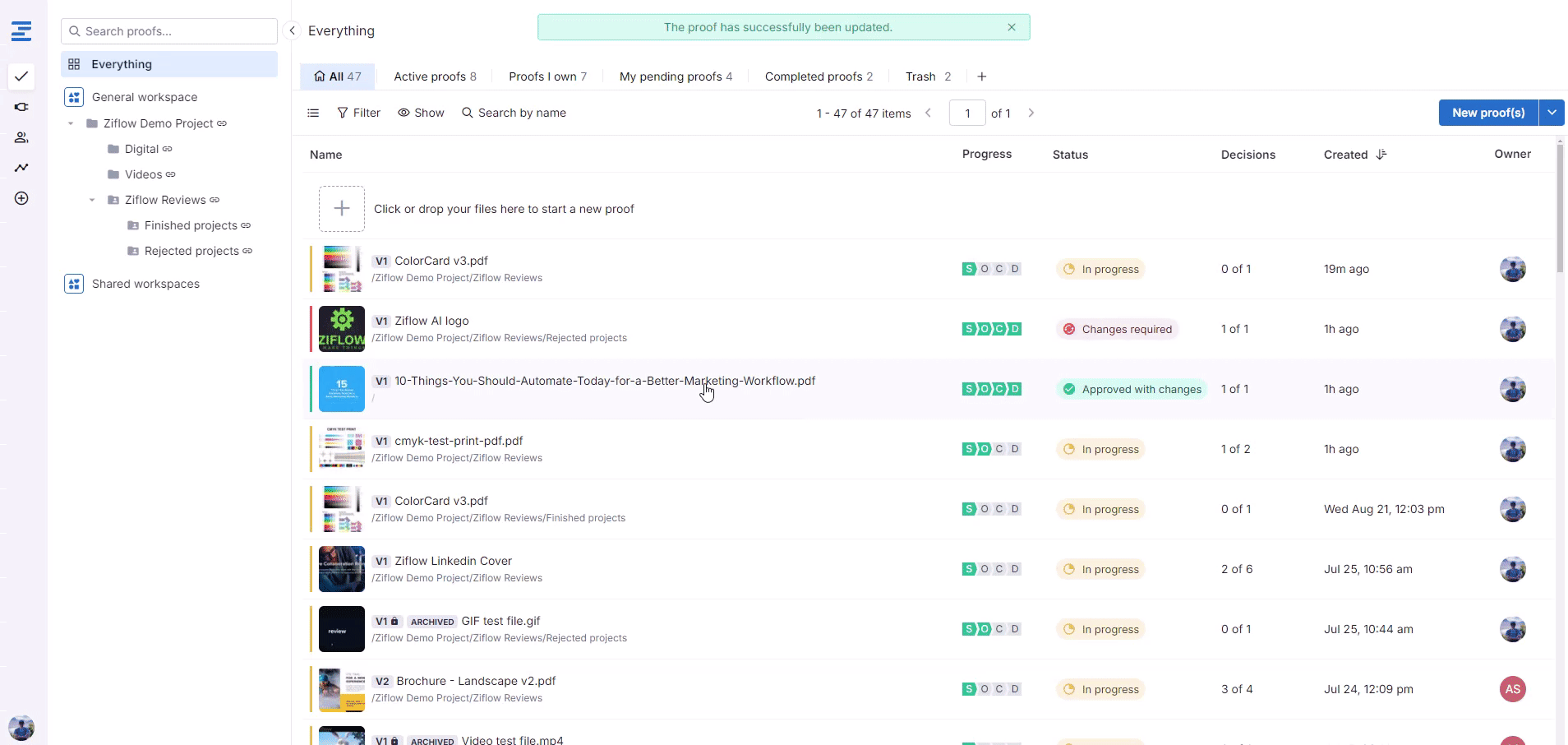Click progress stages for 10-Things proof
This screenshot has width=1568, height=745.
992,389
